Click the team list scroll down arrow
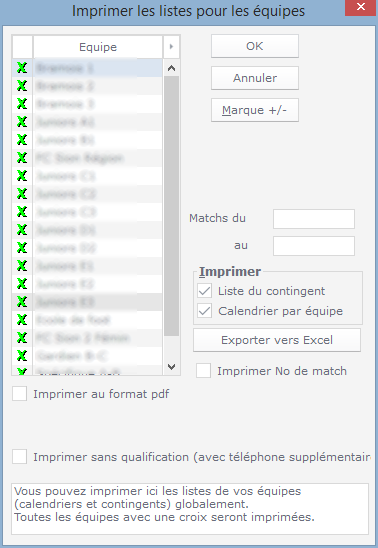The height and width of the screenshot is (548, 378). (x=171, y=367)
